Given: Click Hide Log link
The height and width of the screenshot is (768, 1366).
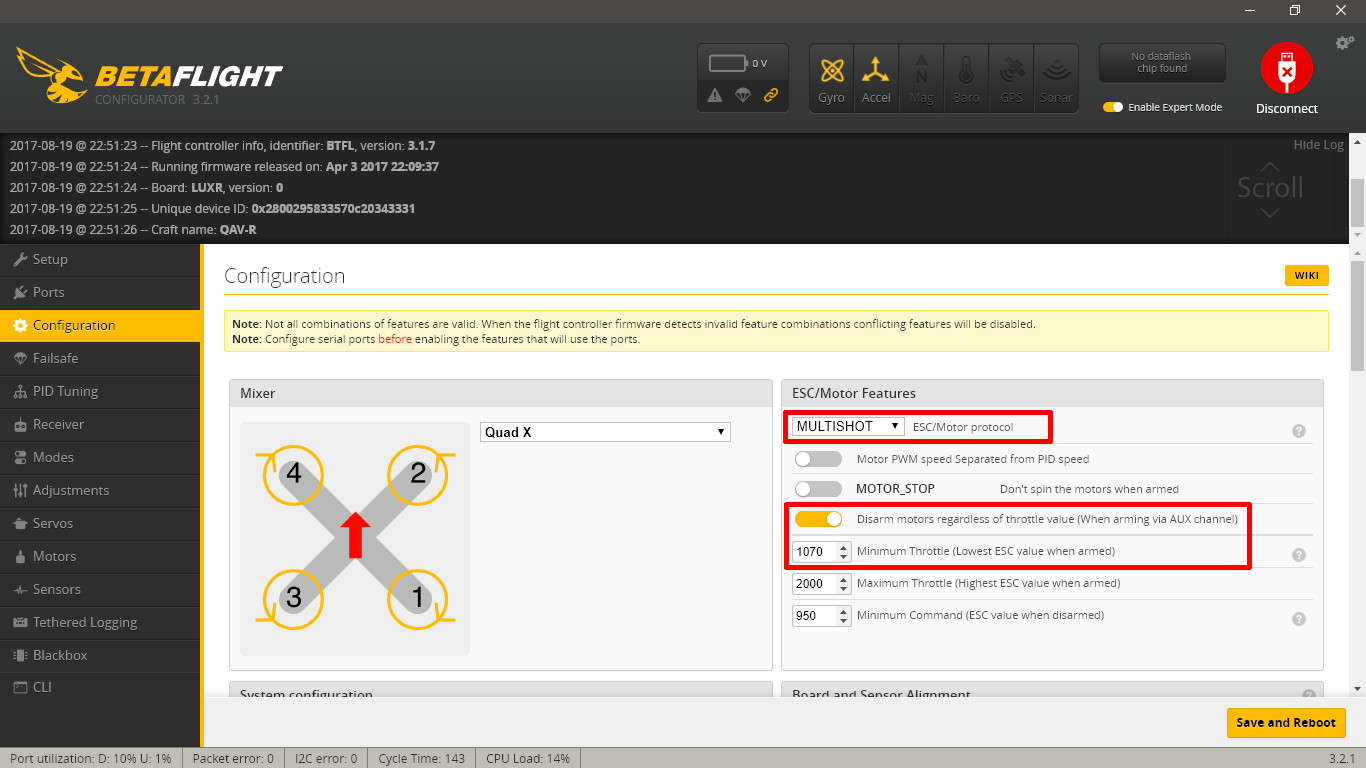Looking at the screenshot, I should click(1319, 145).
